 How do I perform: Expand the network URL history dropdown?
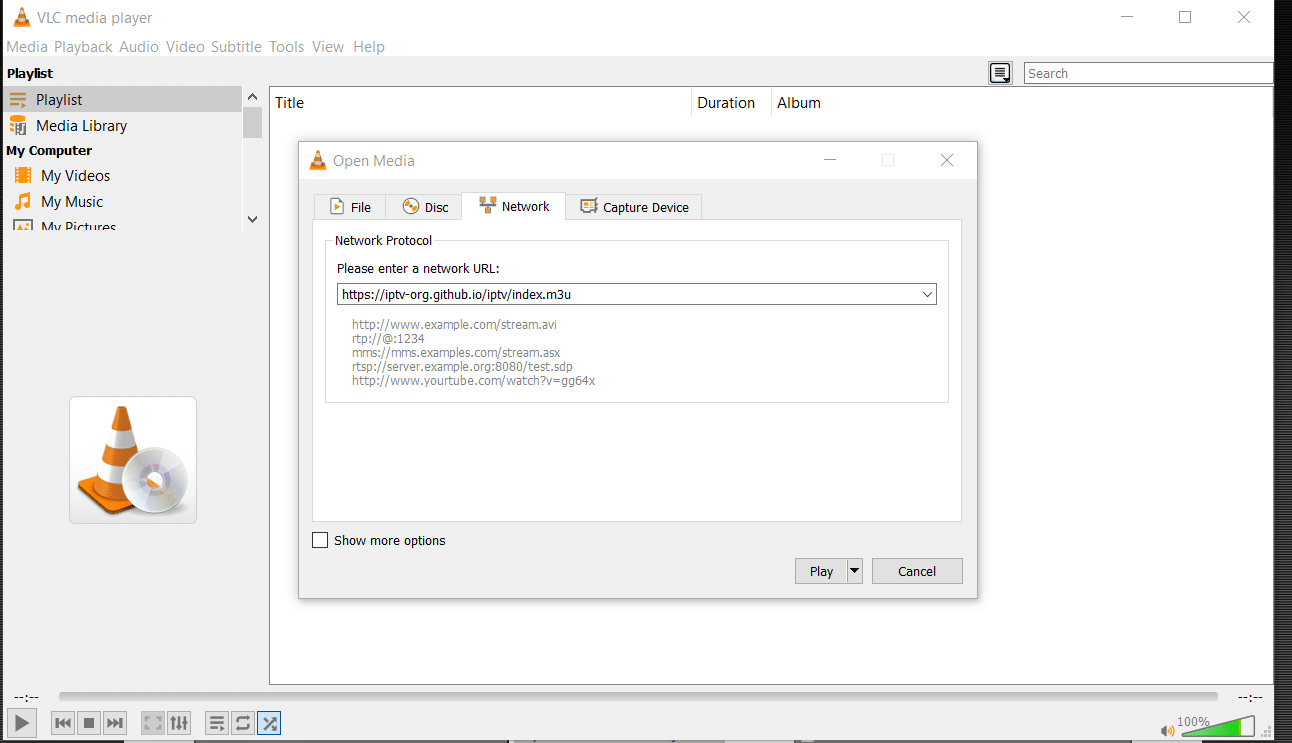(927, 294)
